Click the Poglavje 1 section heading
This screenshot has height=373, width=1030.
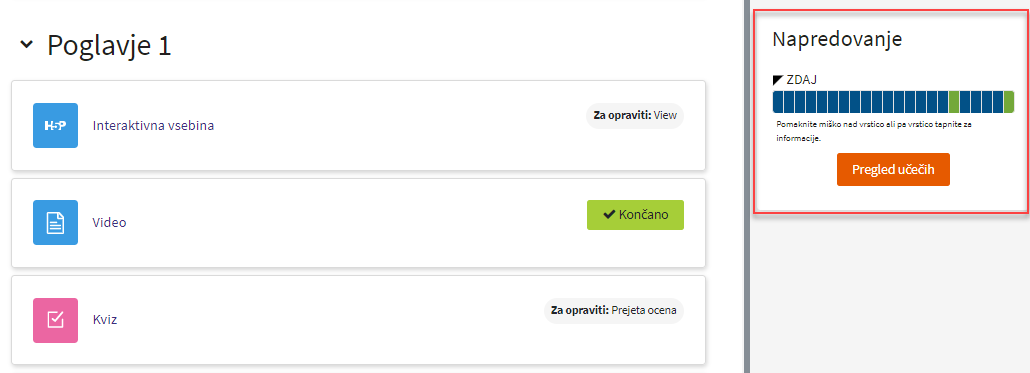pyautogui.click(x=109, y=46)
